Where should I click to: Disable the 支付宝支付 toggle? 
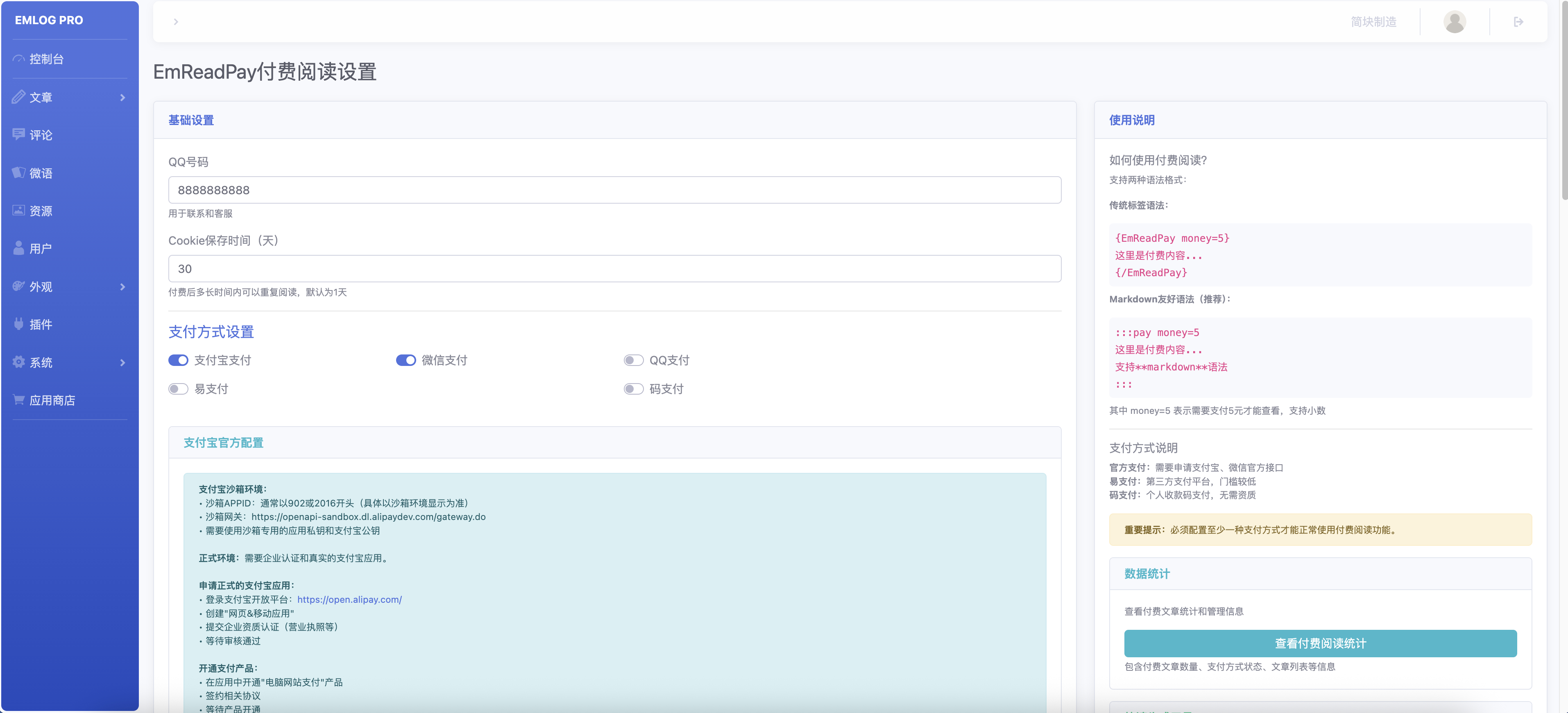click(178, 361)
